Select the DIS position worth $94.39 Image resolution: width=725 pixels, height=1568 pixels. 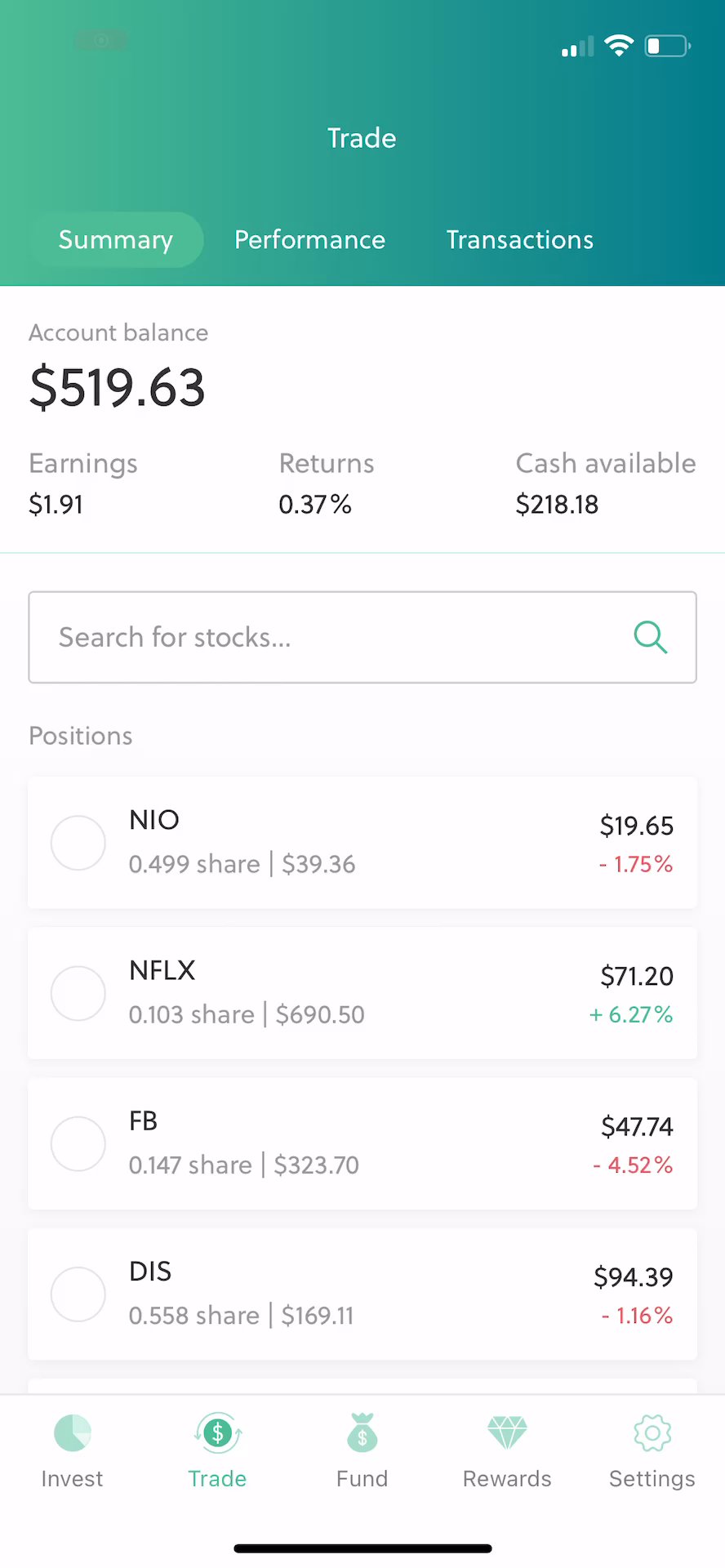pyautogui.click(x=362, y=1294)
